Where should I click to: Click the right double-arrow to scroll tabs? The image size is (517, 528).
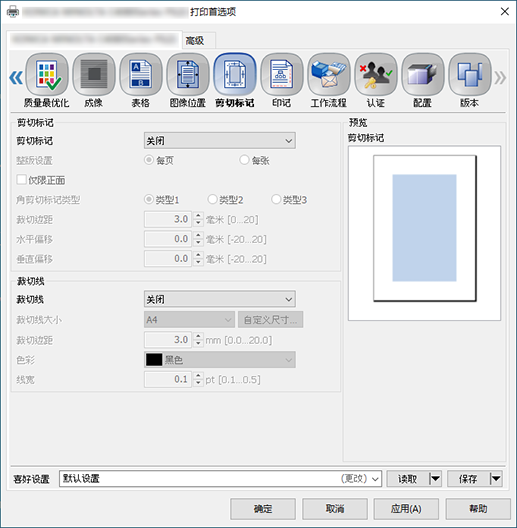(500, 77)
